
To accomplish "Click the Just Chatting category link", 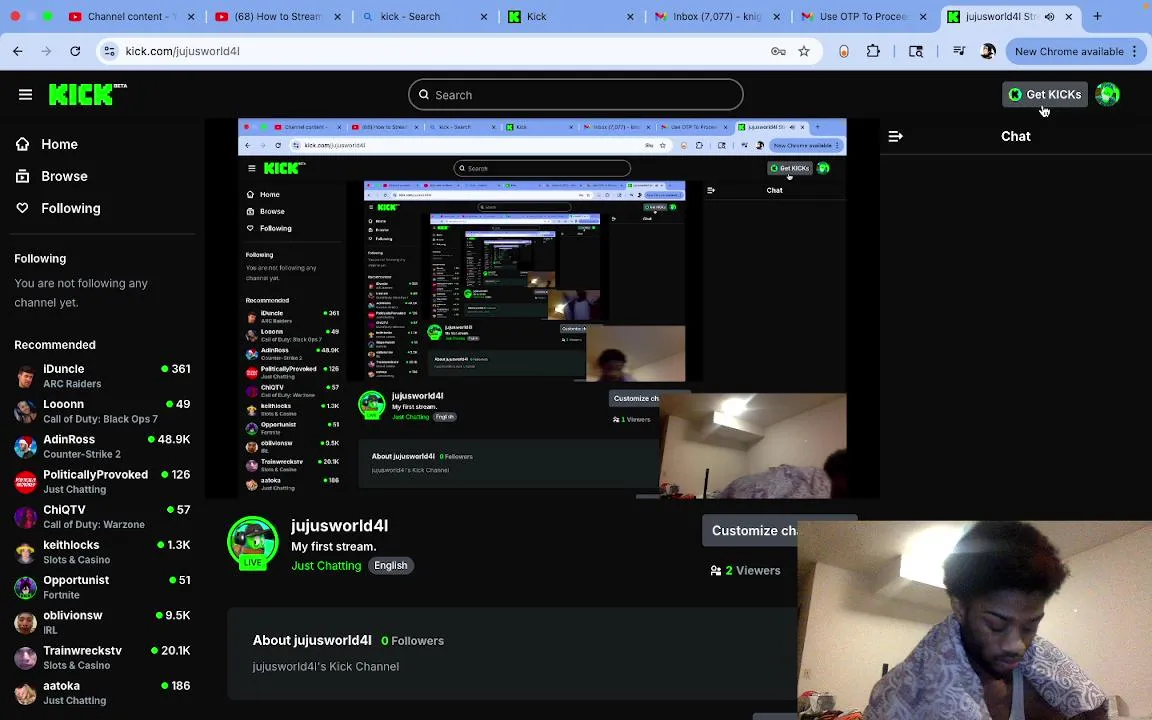I will tap(326, 566).
